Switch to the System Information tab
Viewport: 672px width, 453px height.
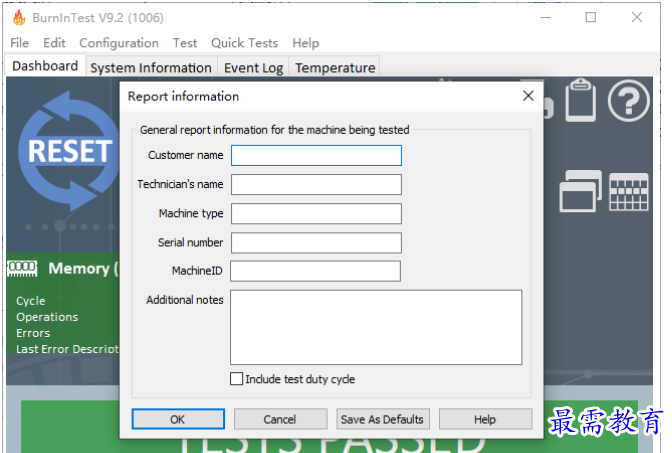[151, 68]
